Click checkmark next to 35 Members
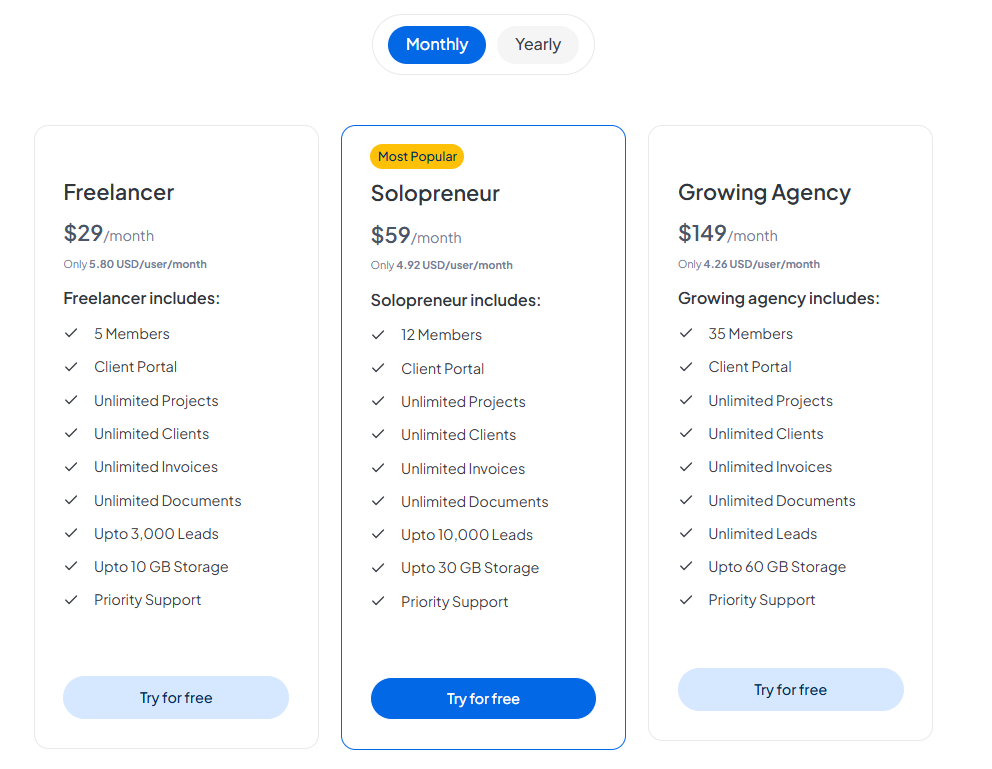 pyautogui.click(x=686, y=334)
